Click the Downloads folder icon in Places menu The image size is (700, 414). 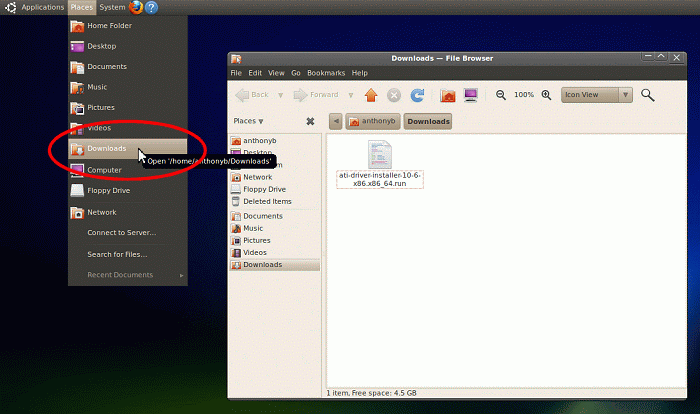pos(77,149)
